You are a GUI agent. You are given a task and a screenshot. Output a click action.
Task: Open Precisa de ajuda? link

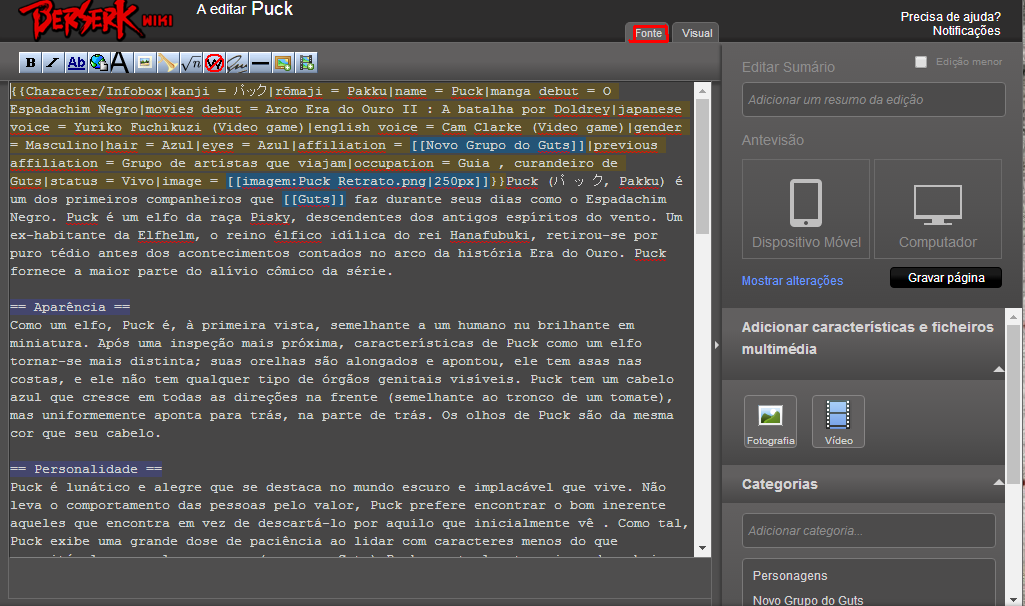[950, 17]
